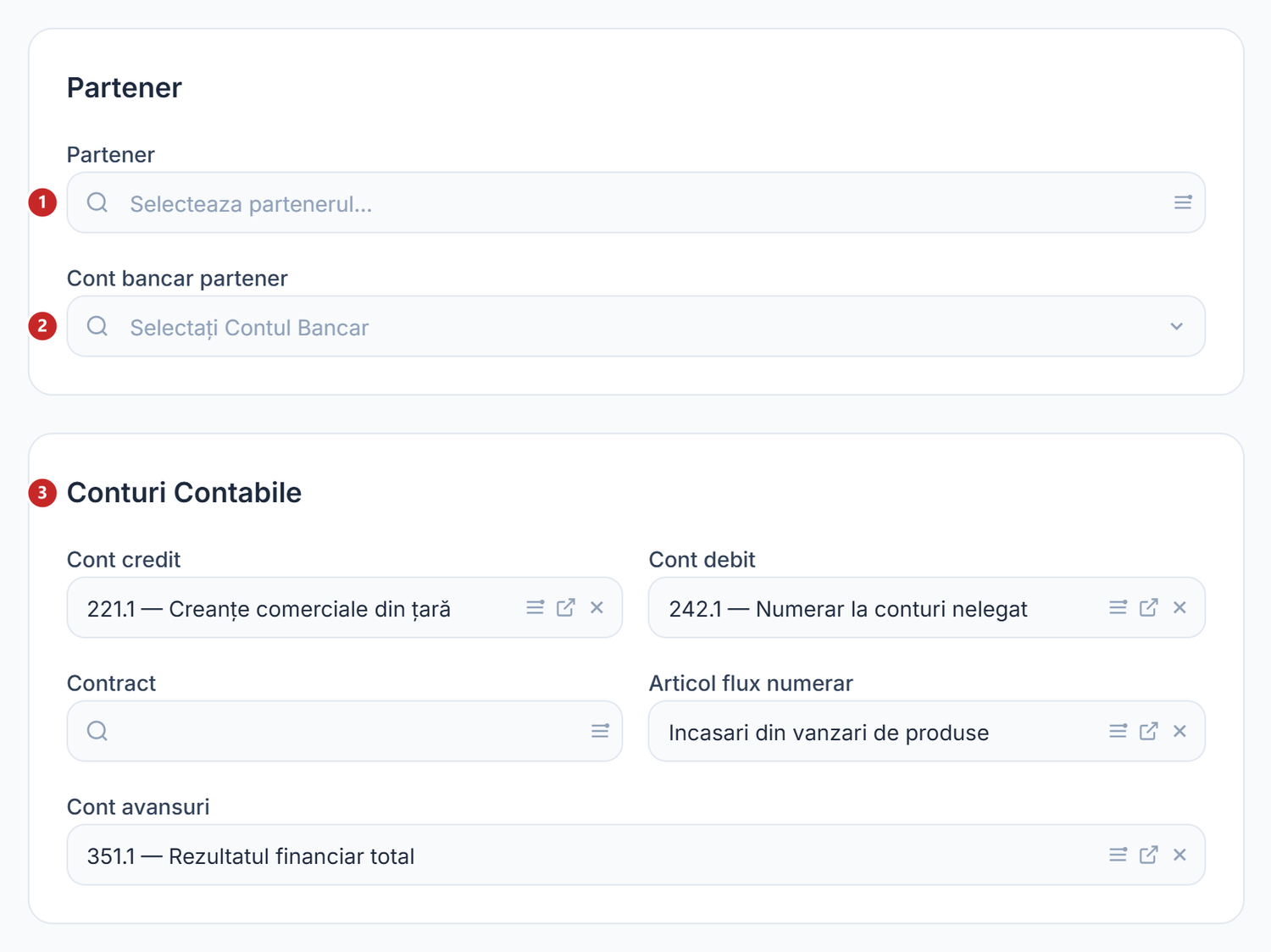Open Articol flux numerar record externally
Viewport: 1271px width, 952px height.
point(1149,731)
